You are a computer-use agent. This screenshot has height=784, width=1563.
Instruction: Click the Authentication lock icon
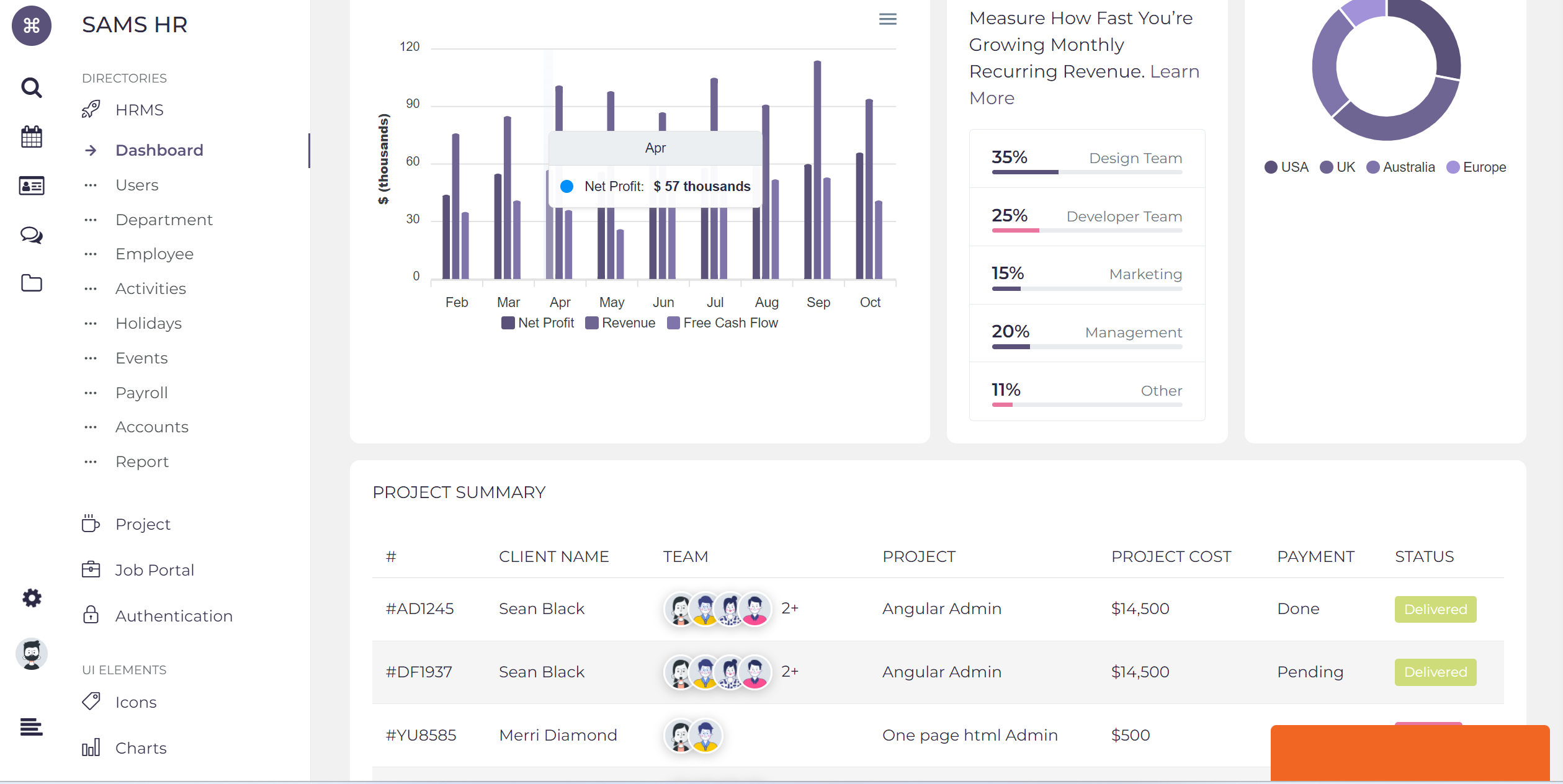click(x=91, y=615)
